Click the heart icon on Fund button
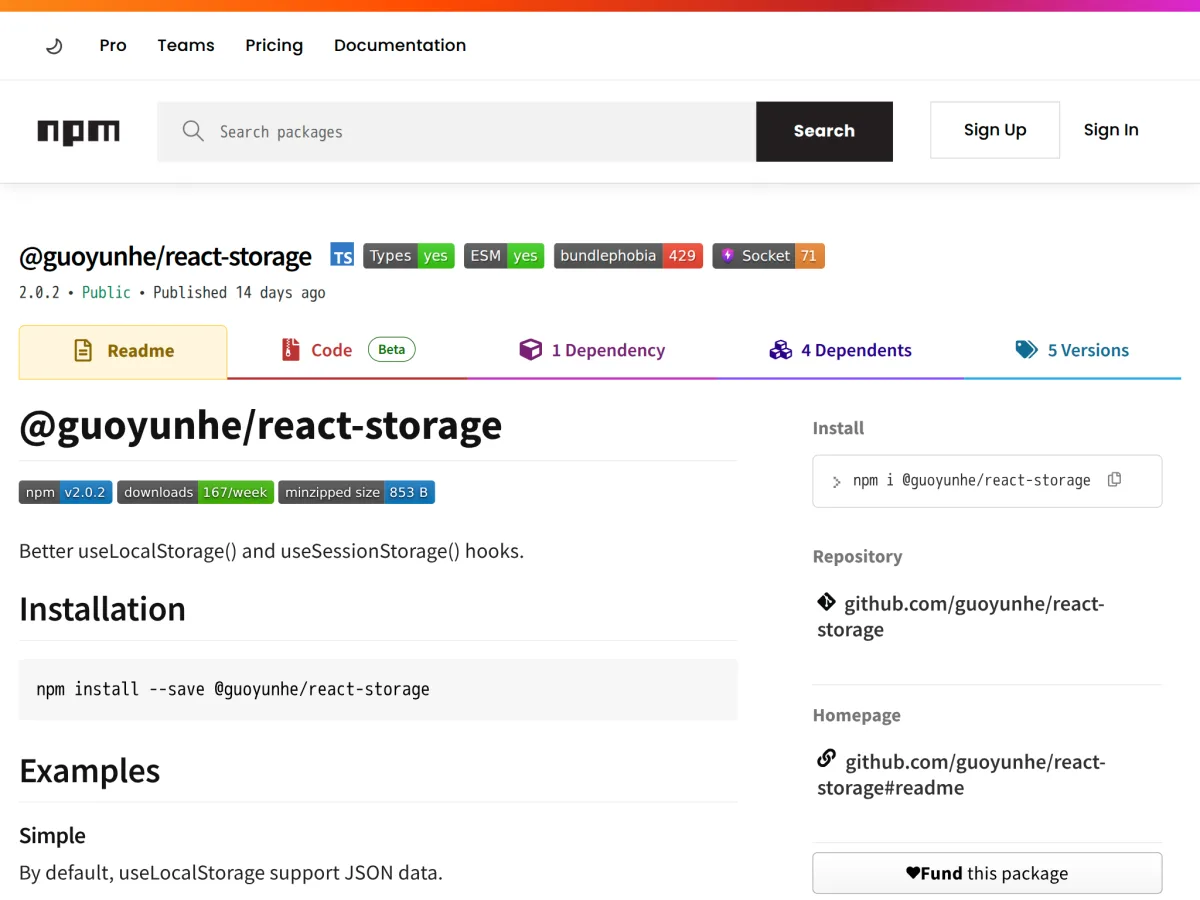The width and height of the screenshot is (1200, 900). point(913,873)
